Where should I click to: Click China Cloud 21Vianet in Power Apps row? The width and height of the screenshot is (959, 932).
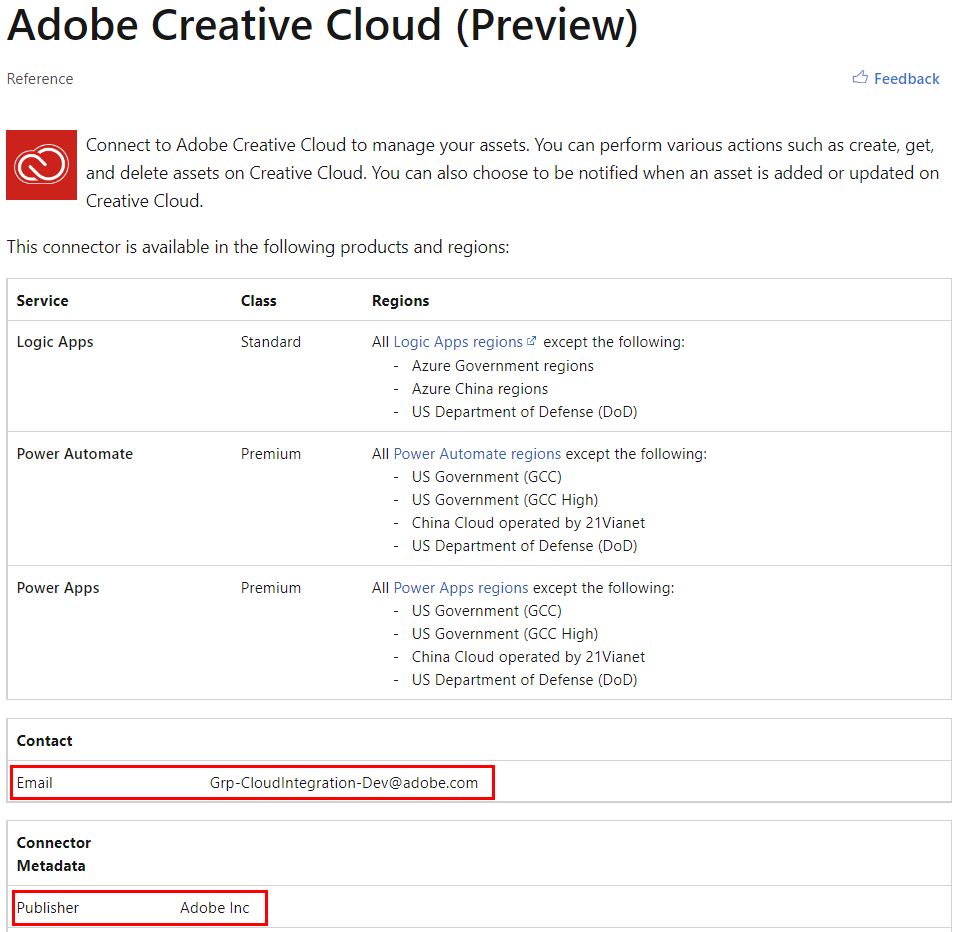click(x=528, y=657)
